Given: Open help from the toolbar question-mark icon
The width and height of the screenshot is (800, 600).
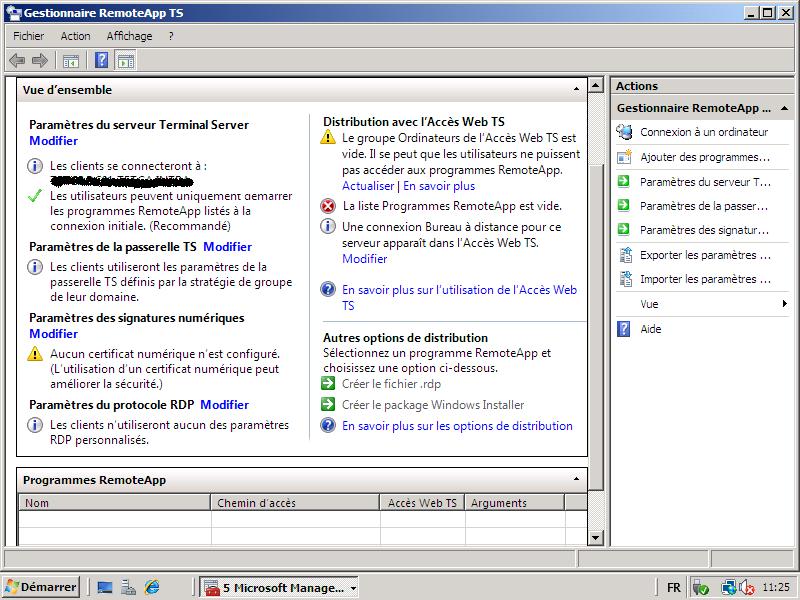Looking at the screenshot, I should click(x=102, y=61).
